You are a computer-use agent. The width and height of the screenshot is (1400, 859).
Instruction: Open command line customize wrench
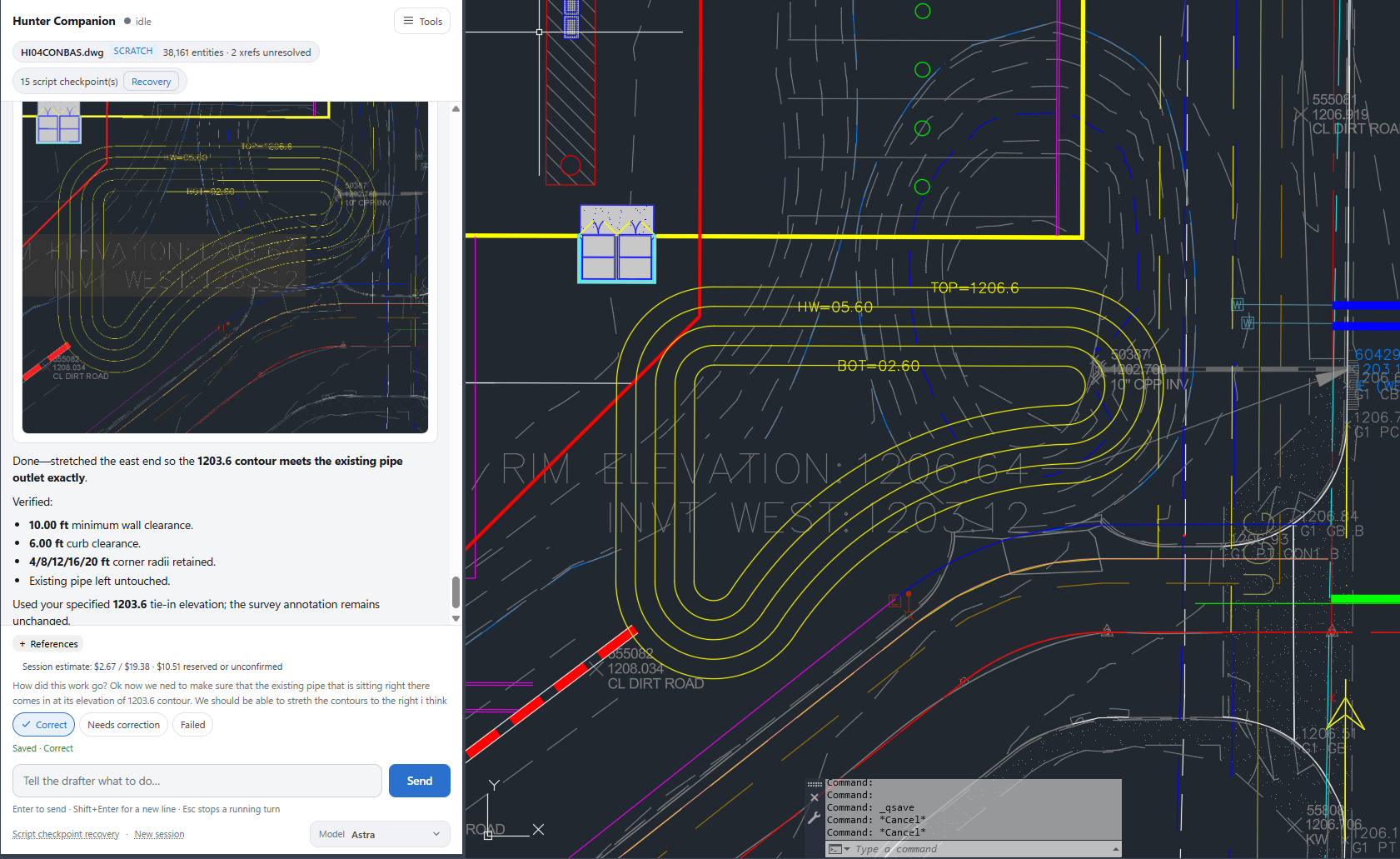point(815,818)
